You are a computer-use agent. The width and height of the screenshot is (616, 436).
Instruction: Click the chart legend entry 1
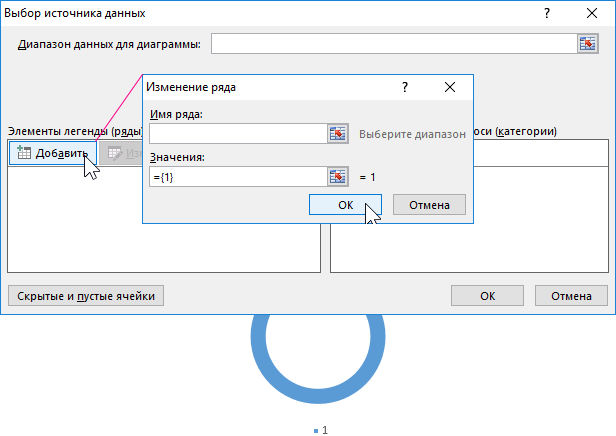click(x=320, y=430)
